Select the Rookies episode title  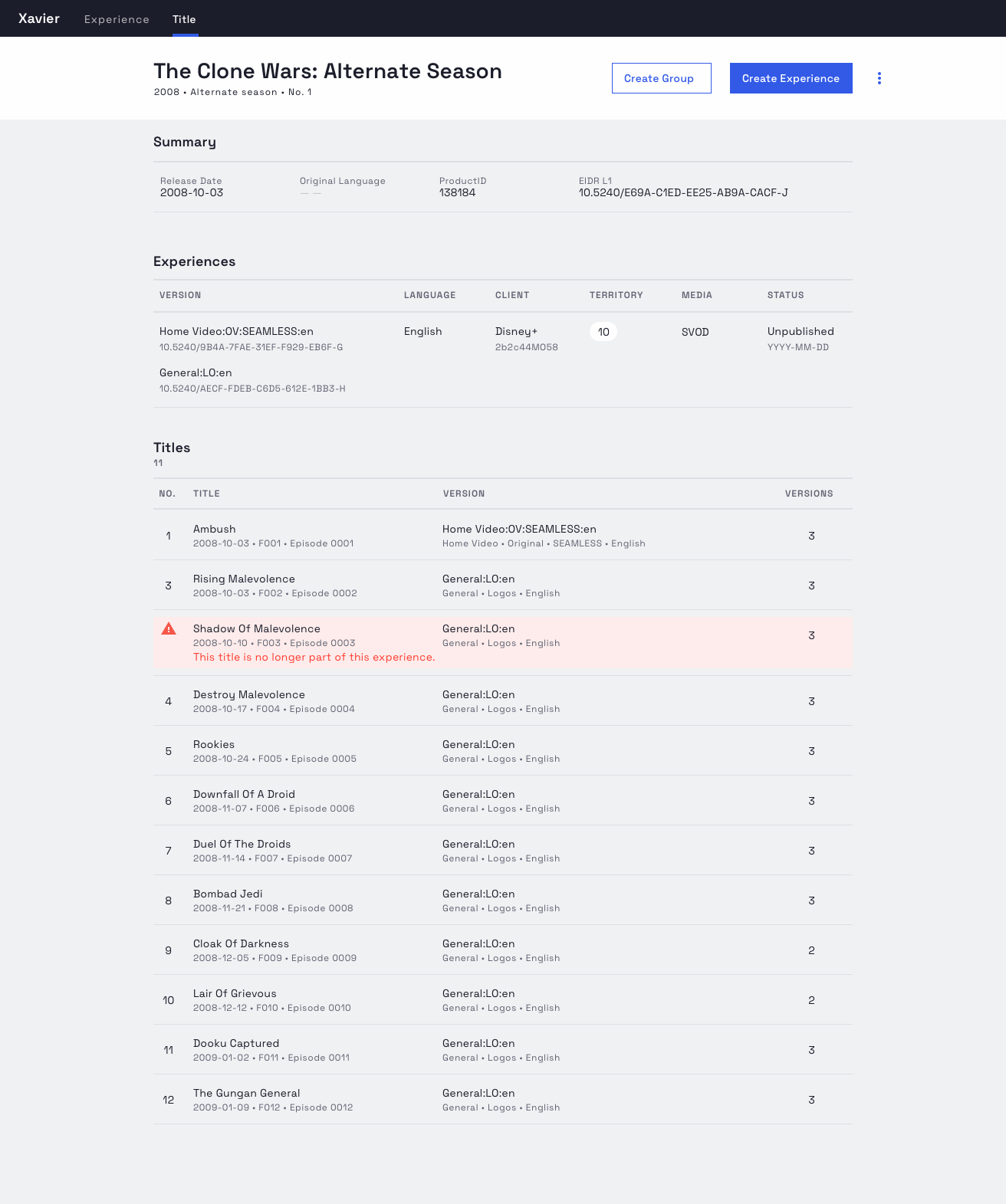[x=214, y=745]
